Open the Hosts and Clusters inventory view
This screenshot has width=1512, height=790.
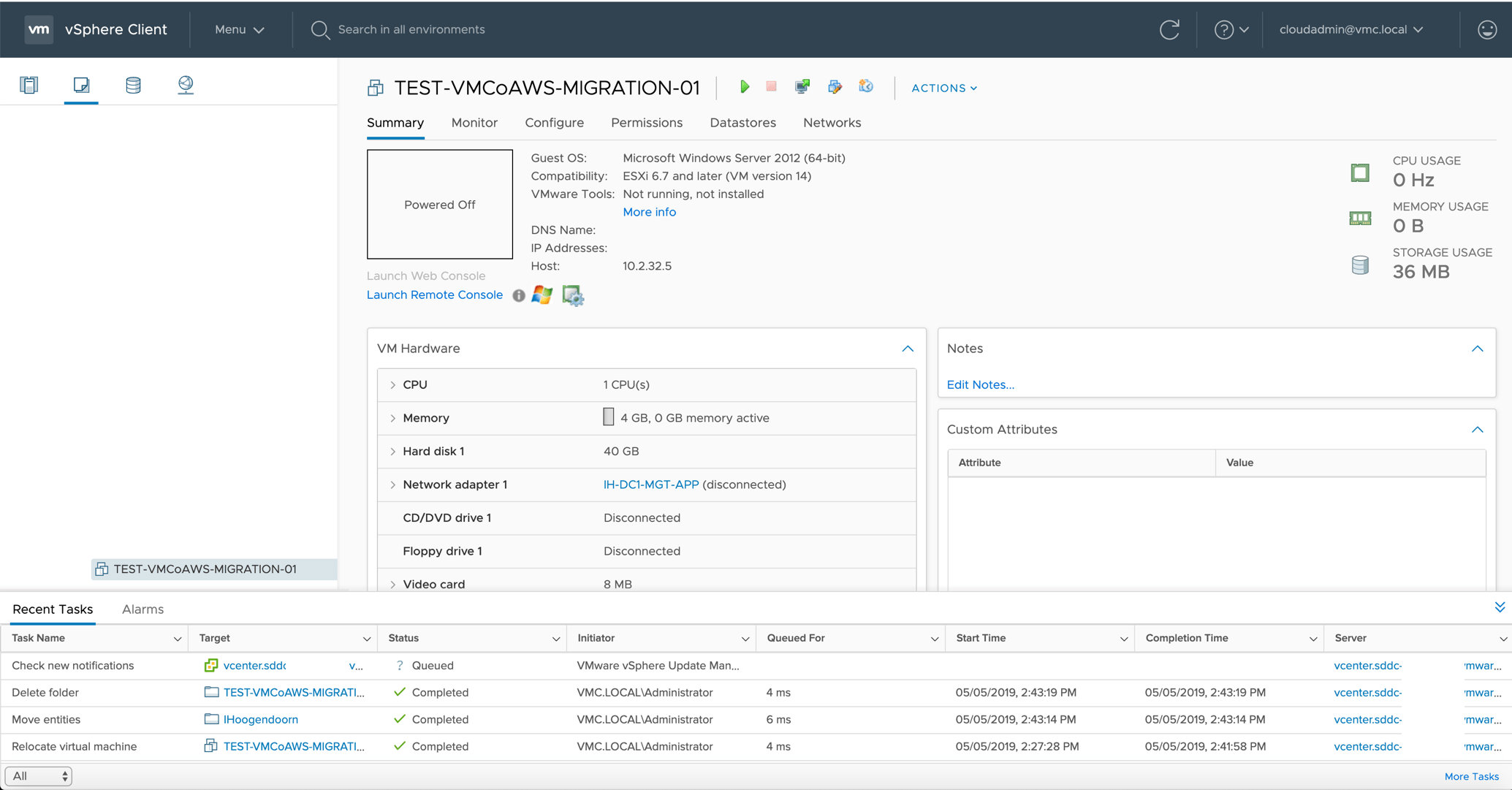point(29,85)
